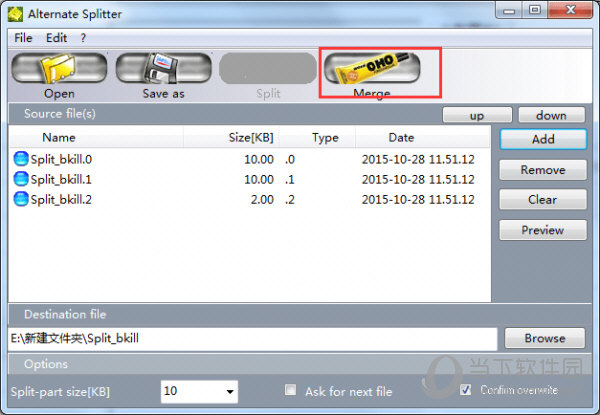Image resolution: width=600 pixels, height=415 pixels.
Task: Open the File menu
Action: tap(23, 38)
